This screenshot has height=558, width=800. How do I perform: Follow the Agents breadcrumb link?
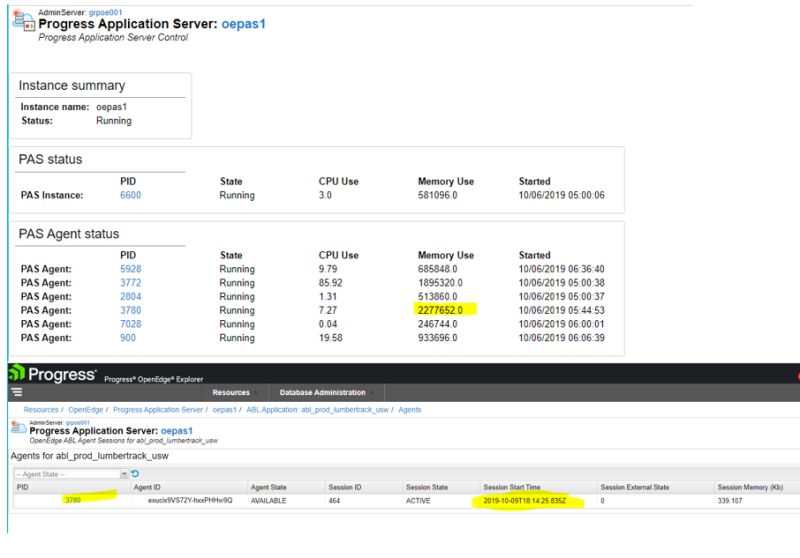tap(410, 410)
